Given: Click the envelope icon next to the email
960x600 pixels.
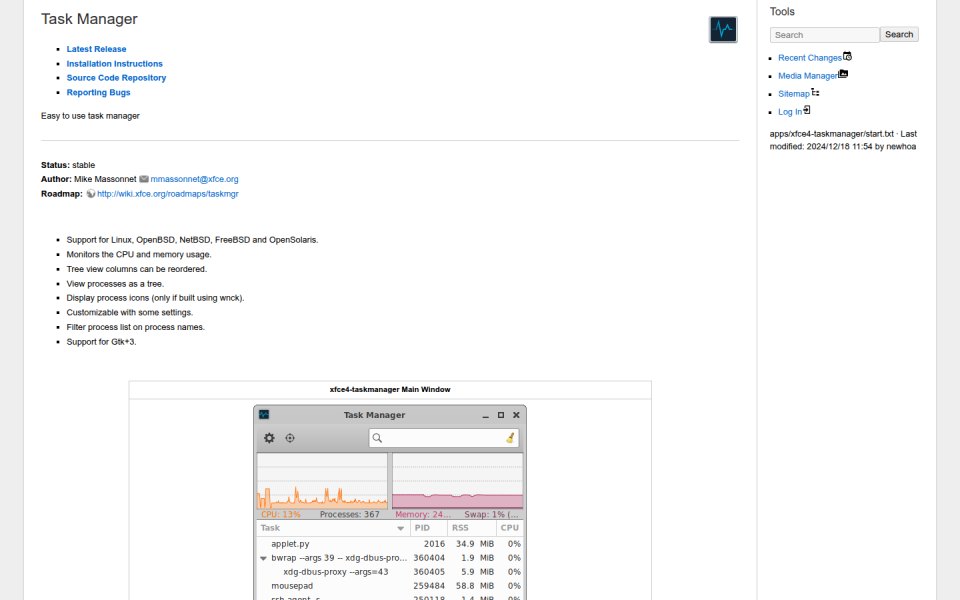Looking at the screenshot, I should 144,179.
